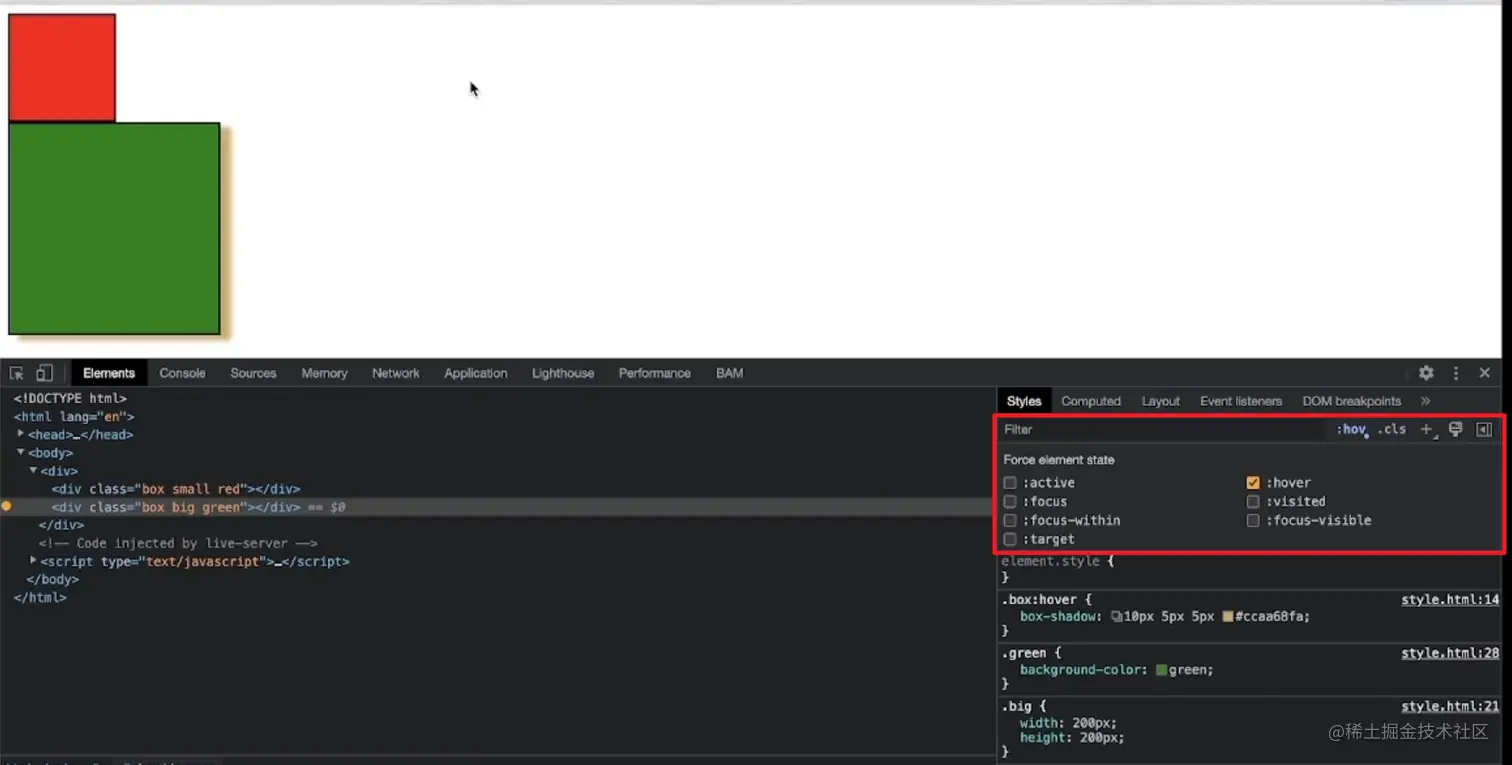Open DevTools settings gear
This screenshot has width=1512, height=765.
pyautogui.click(x=1426, y=373)
